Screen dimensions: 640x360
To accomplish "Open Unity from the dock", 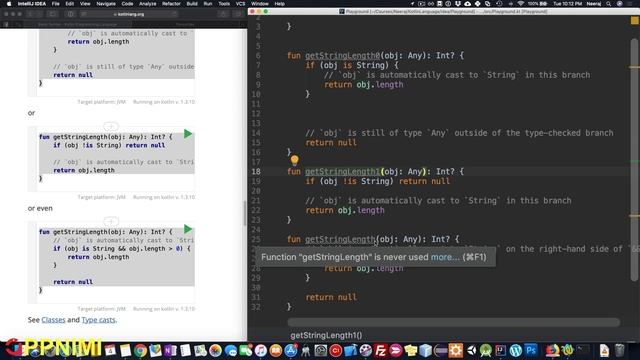I will (x=471, y=350).
